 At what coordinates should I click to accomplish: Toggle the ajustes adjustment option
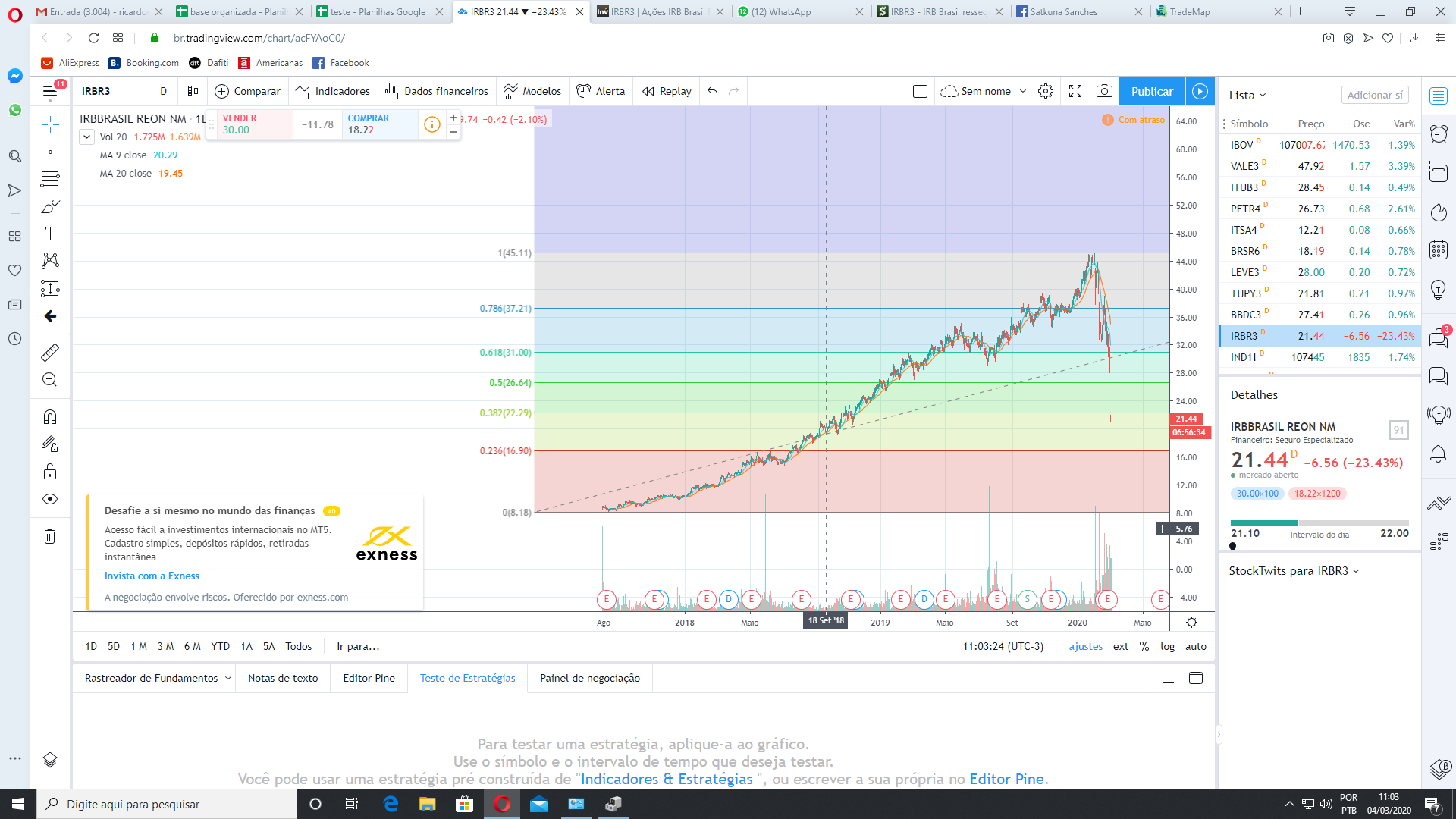[x=1086, y=646]
